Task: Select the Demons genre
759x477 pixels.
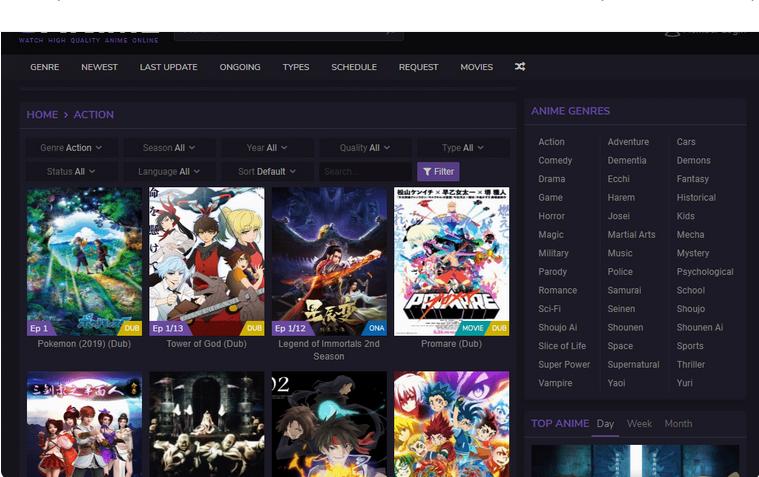Action: coord(694,160)
